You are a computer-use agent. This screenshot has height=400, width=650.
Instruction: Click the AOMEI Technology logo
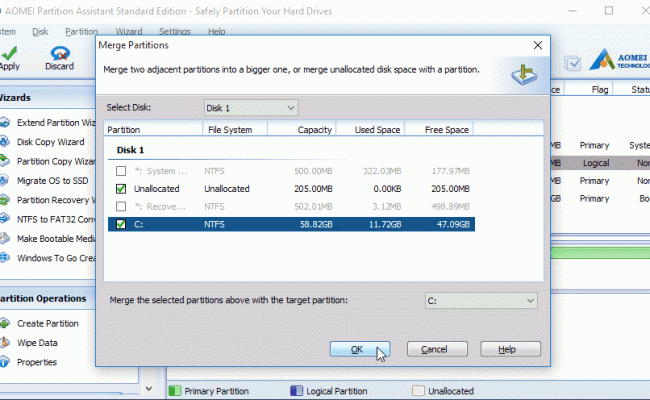tap(619, 59)
